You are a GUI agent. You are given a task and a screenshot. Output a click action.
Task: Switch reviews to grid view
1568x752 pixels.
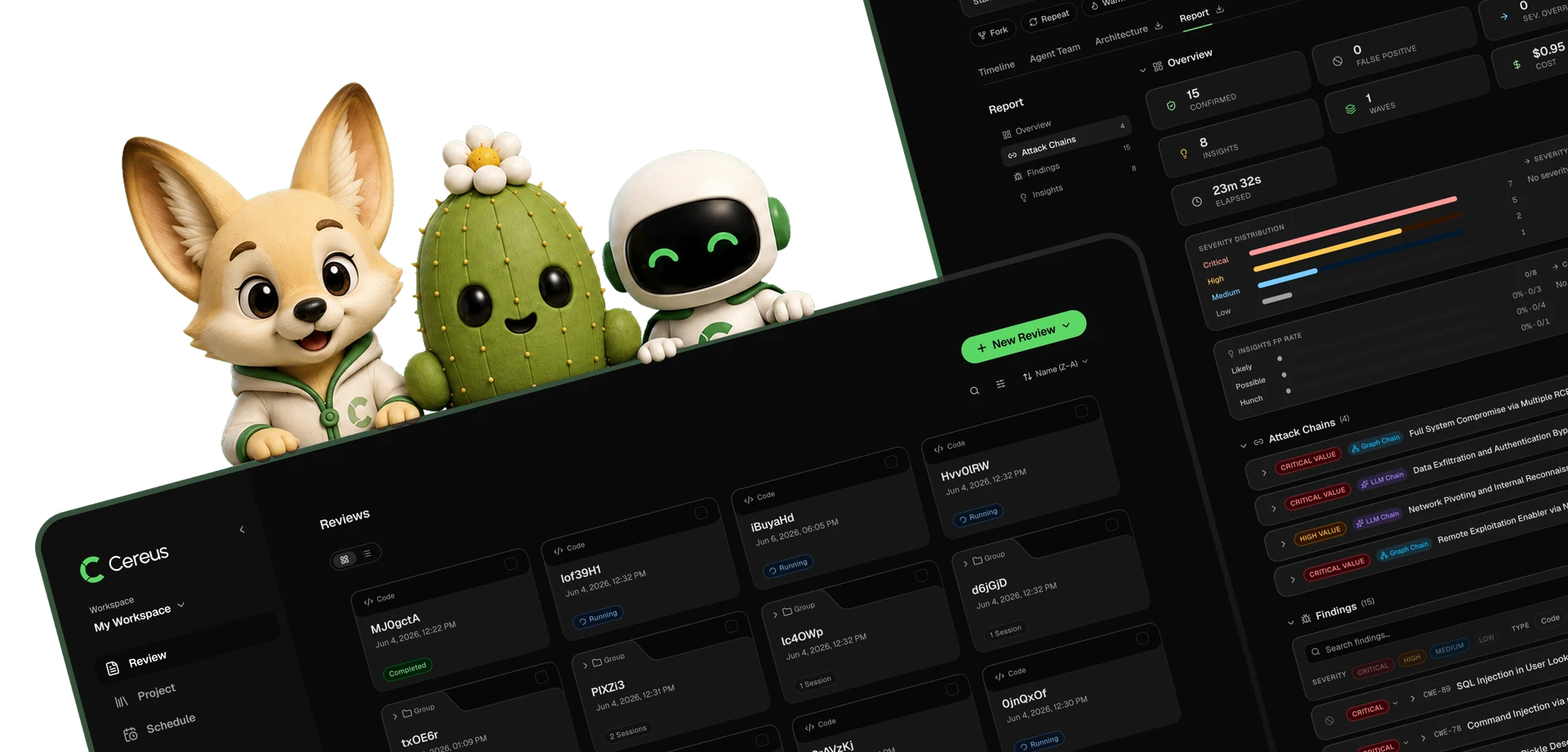click(x=345, y=559)
